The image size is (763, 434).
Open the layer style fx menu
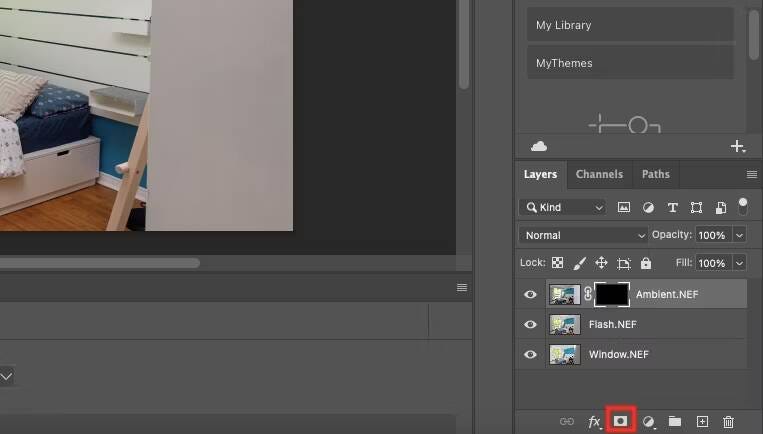pos(594,422)
